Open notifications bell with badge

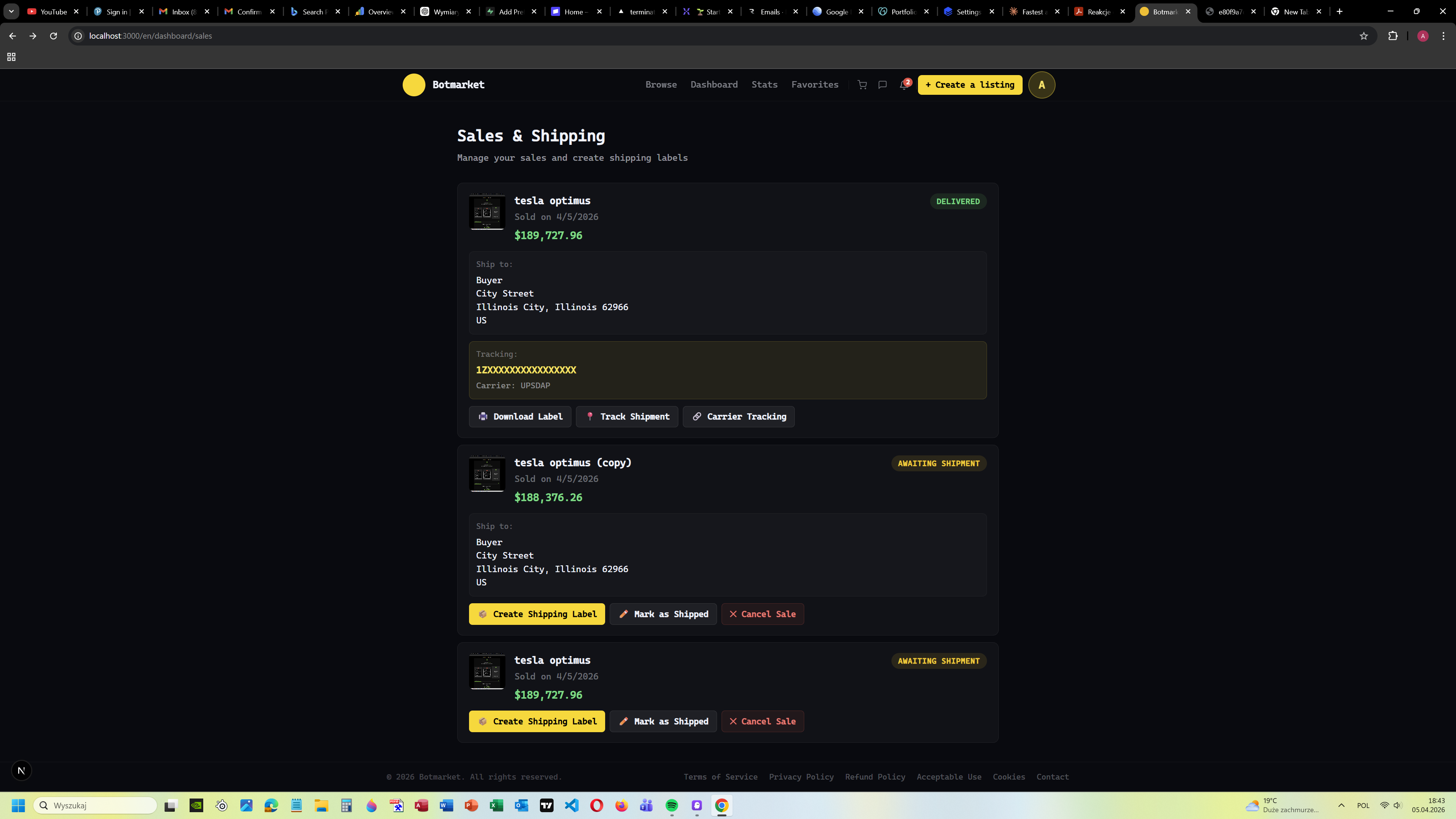point(904,85)
